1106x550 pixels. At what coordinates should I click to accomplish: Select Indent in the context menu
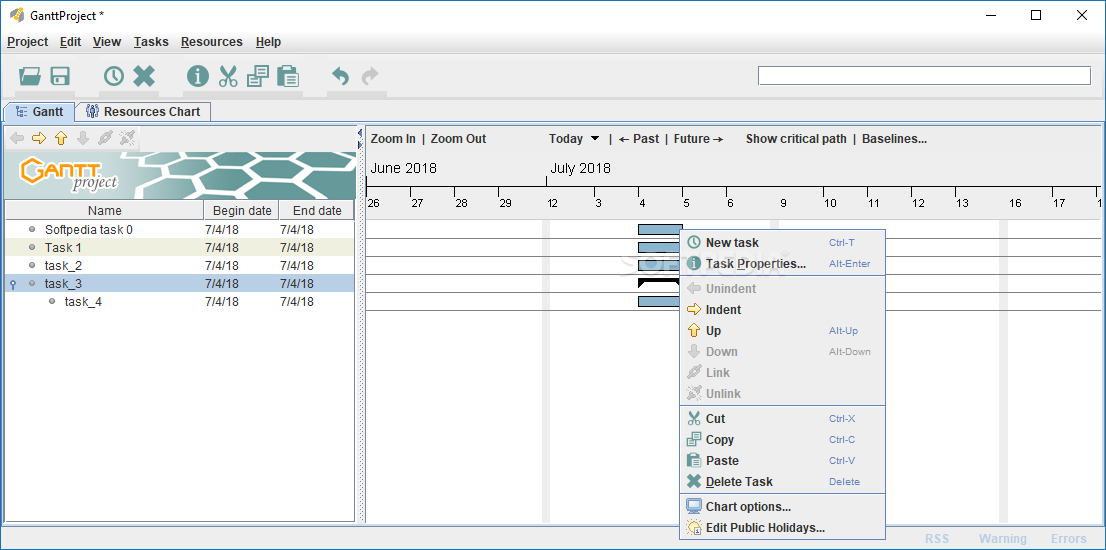click(782, 310)
